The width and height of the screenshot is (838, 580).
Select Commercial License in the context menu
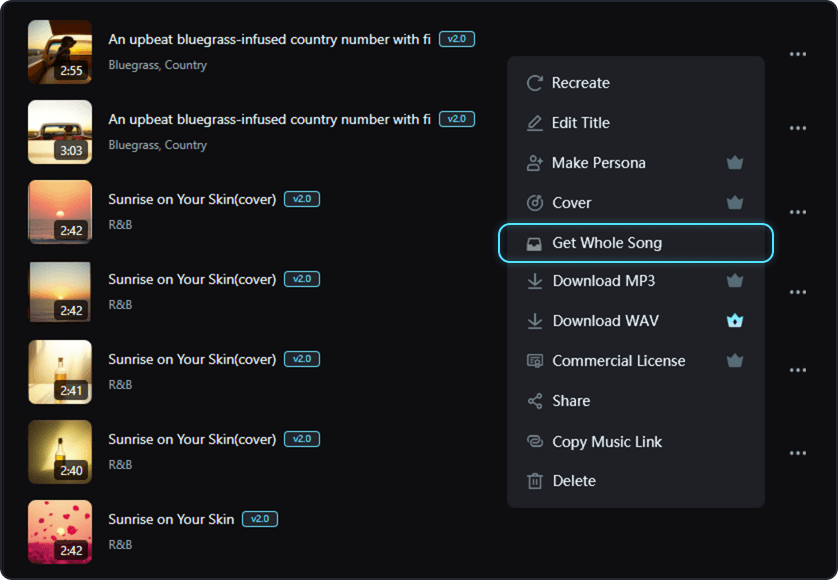(618, 360)
